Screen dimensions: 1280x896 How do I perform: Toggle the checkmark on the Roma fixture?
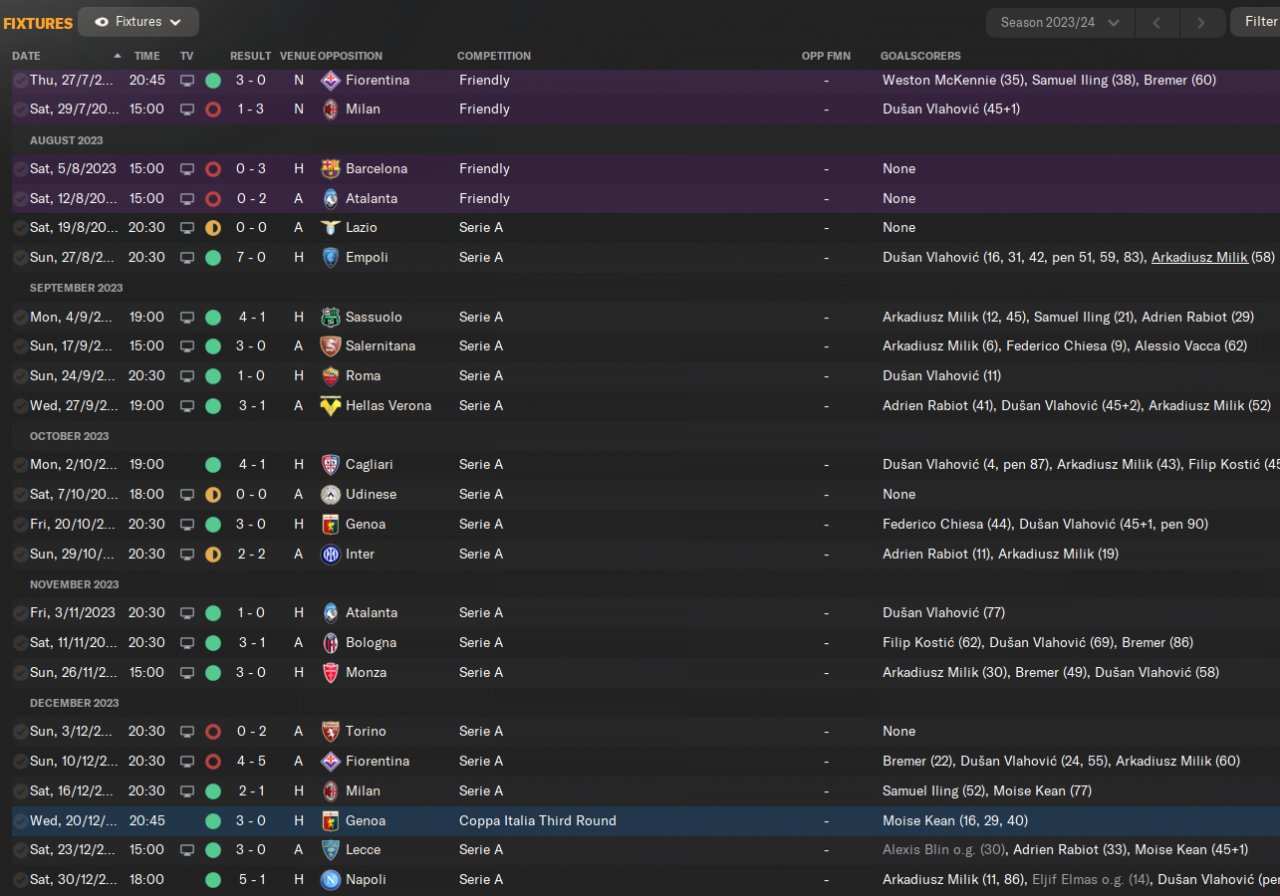[x=20, y=376]
